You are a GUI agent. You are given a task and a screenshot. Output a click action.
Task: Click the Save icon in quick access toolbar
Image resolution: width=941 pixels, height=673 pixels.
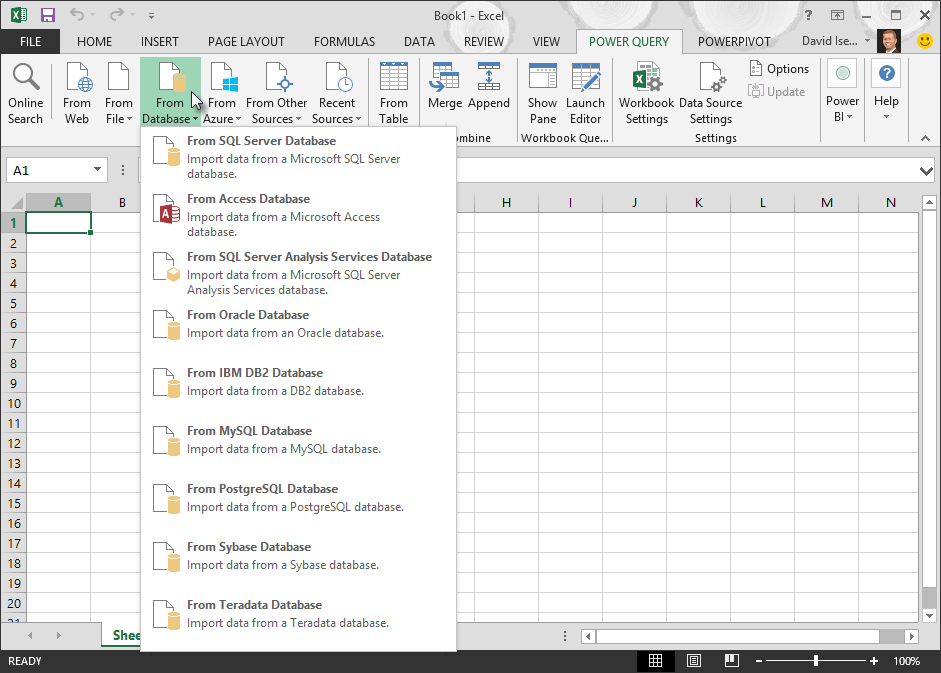47,15
